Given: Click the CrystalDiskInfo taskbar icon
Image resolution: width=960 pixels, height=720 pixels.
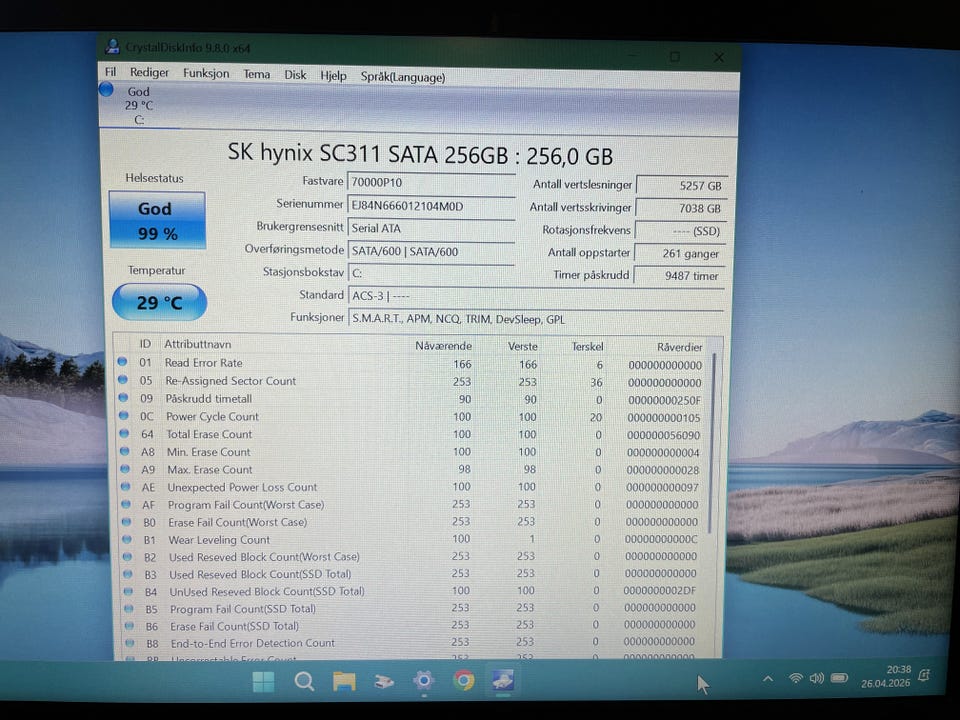Looking at the screenshot, I should tap(503, 680).
